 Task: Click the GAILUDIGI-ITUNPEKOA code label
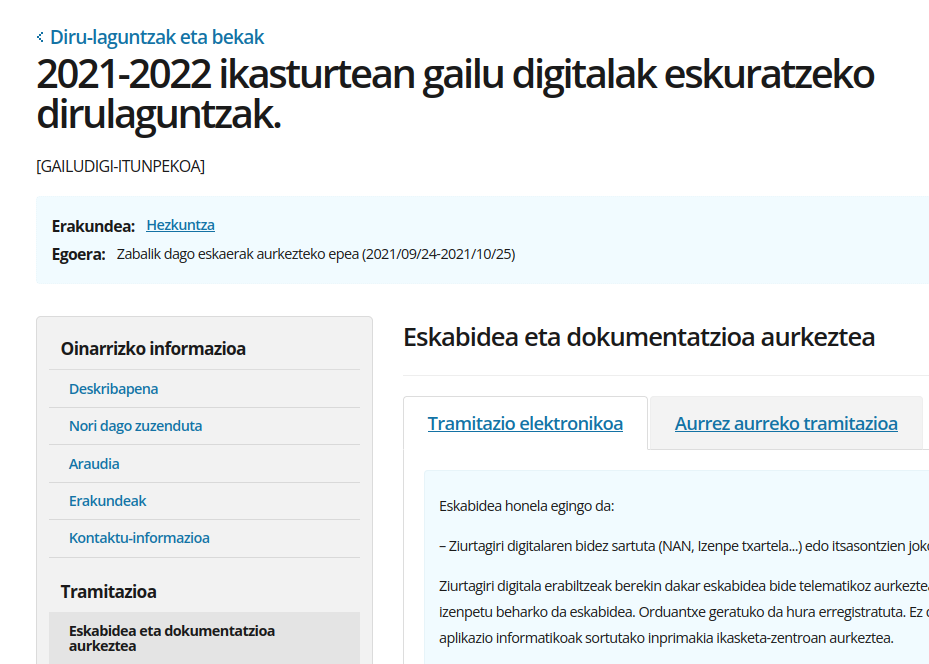click(120, 166)
